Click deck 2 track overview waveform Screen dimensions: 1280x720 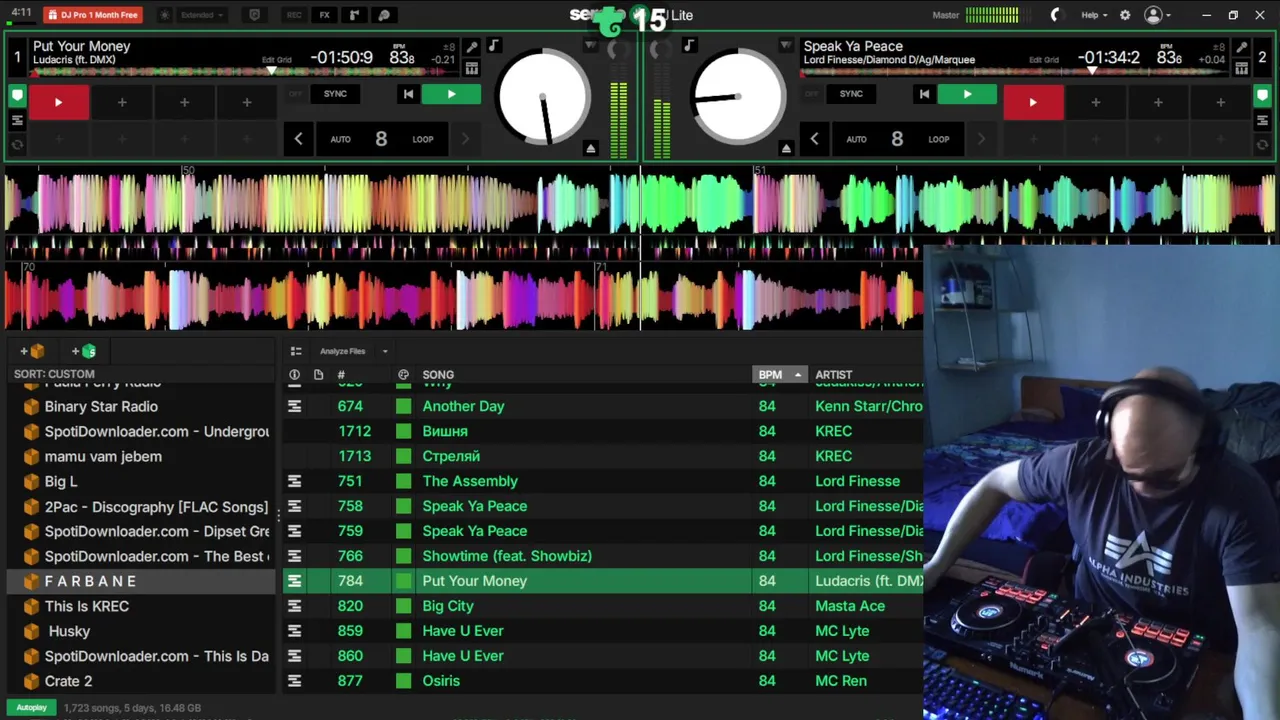click(x=1015, y=72)
